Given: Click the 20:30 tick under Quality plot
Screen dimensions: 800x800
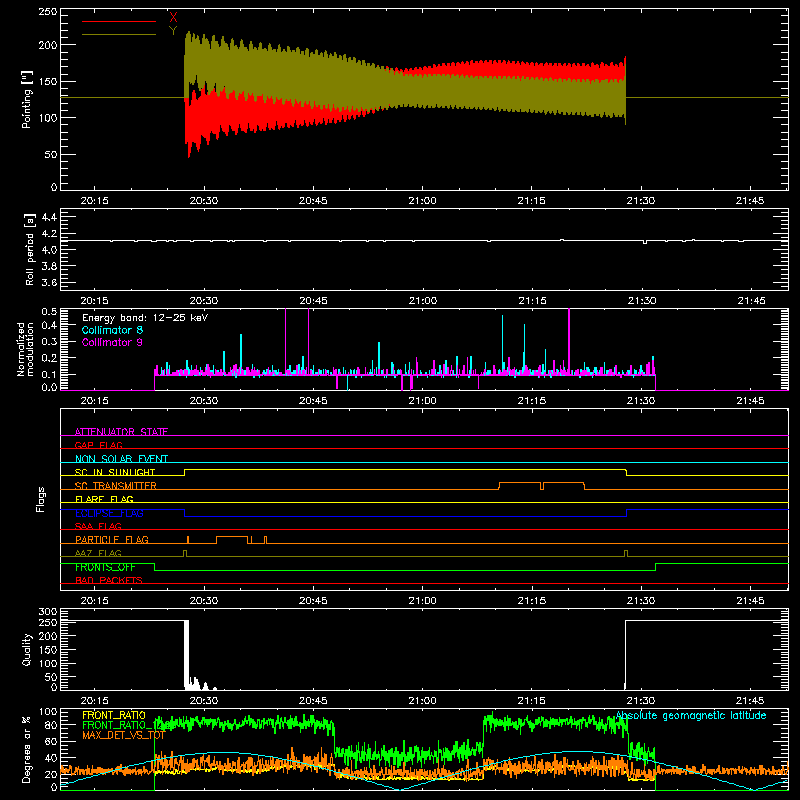Looking at the screenshot, I should [x=204, y=701].
